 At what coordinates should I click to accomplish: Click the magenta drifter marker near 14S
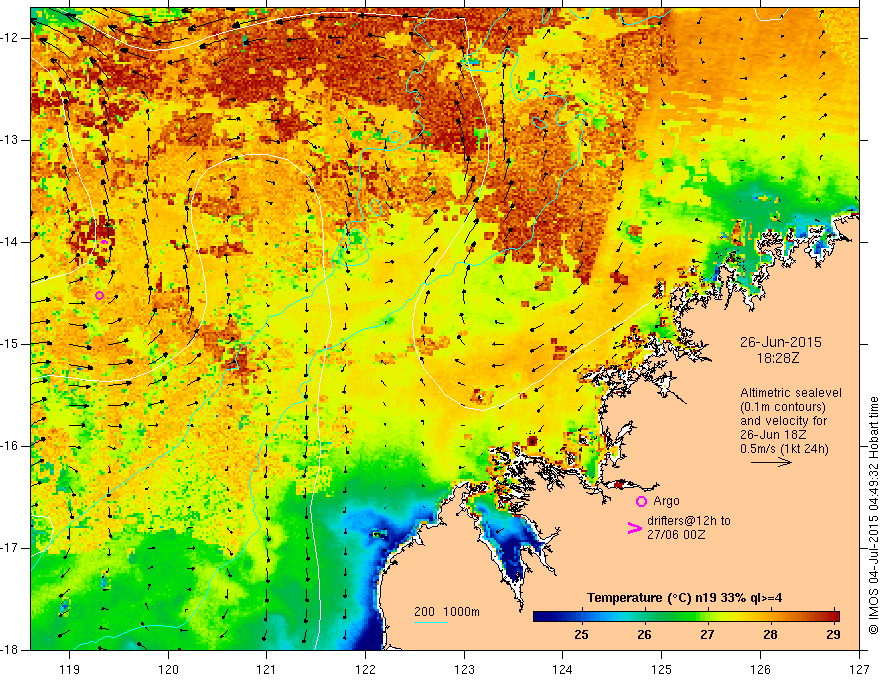[104, 242]
